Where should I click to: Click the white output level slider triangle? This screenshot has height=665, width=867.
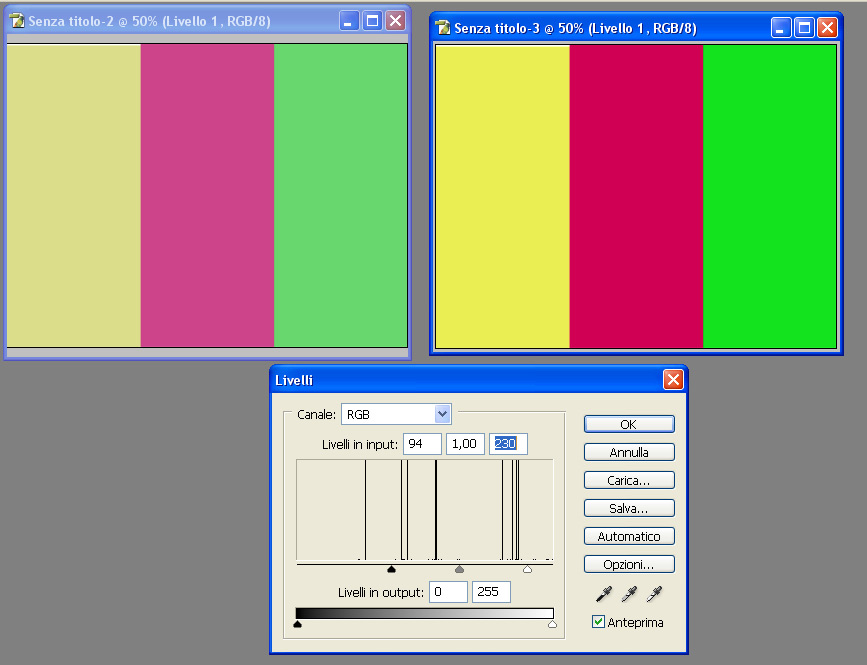point(552,624)
